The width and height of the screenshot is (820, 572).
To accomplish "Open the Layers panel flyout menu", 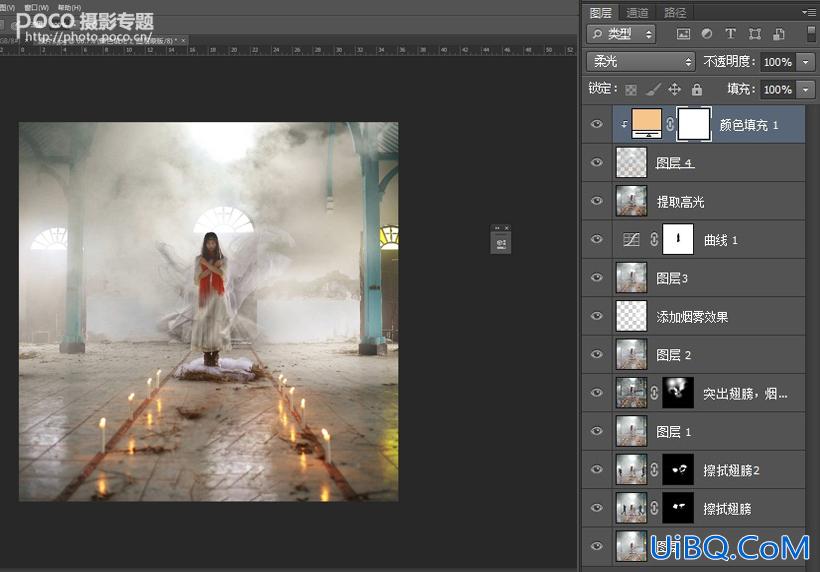I will (809, 12).
